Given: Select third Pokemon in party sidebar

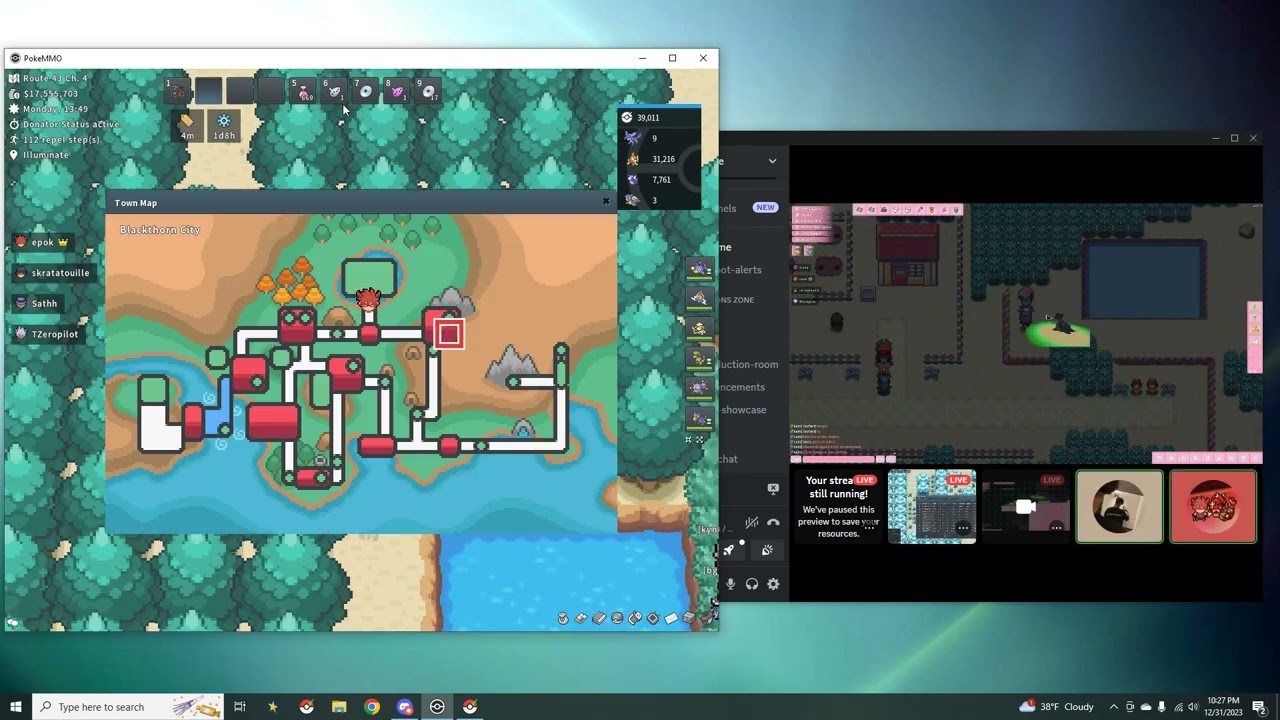Looking at the screenshot, I should (699, 328).
